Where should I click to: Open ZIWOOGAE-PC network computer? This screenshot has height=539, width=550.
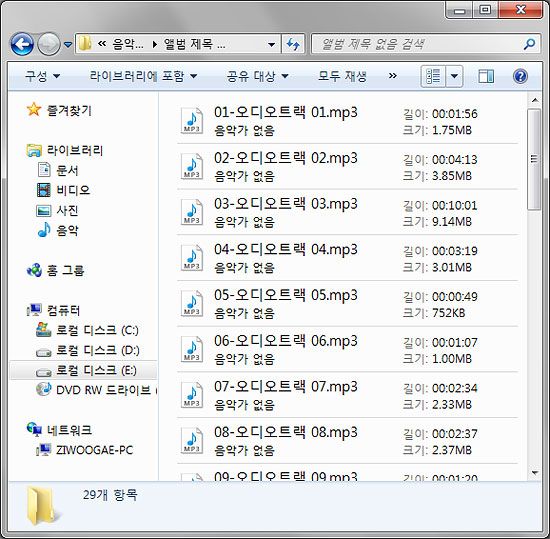coord(94,450)
